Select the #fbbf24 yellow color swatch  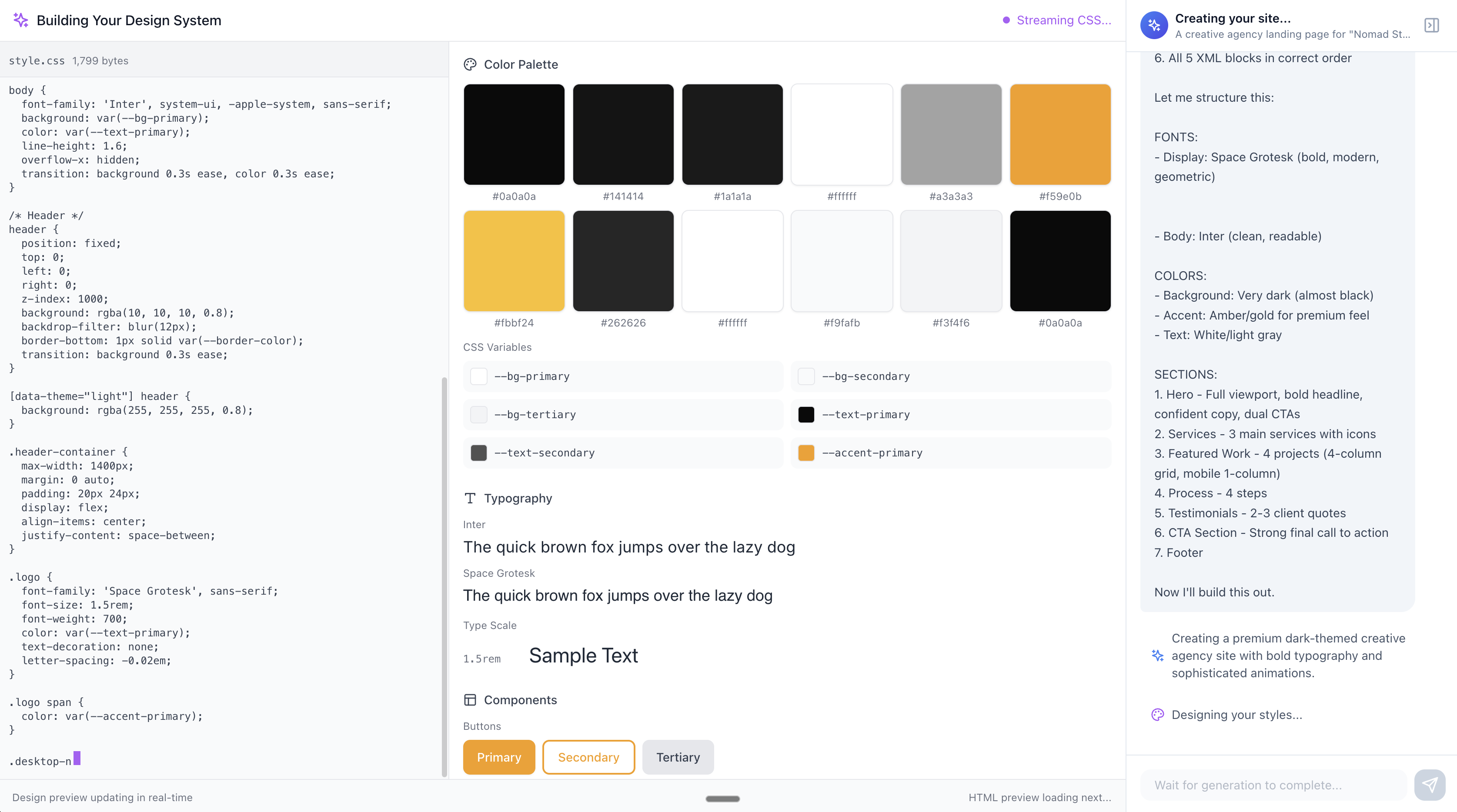[514, 261]
